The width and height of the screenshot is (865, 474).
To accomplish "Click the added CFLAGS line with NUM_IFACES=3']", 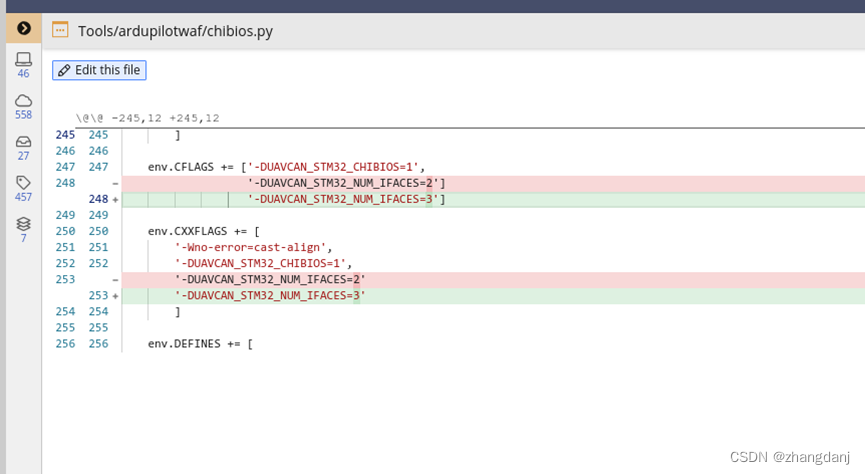I will [x=493, y=199].
